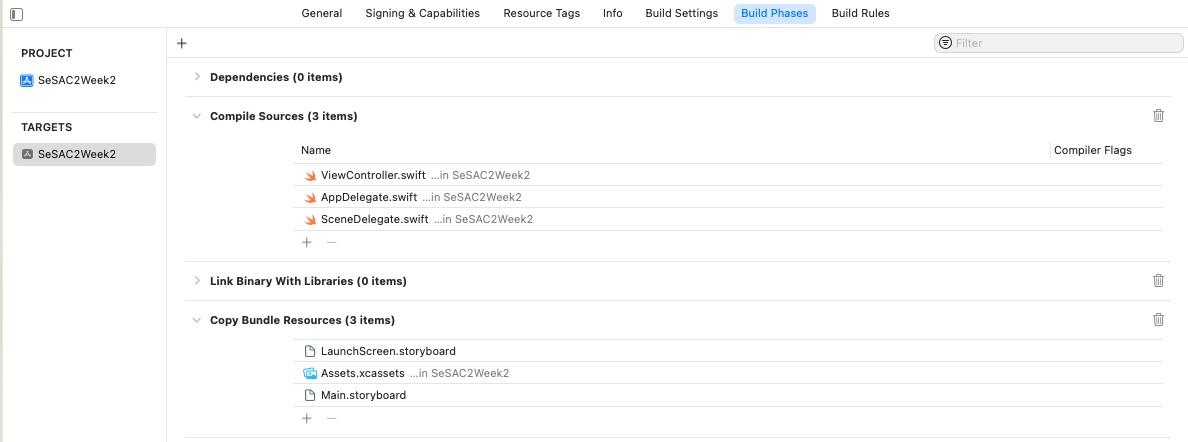Switch to Signing & Capabilities tab
The width and height of the screenshot is (1188, 442).
423,14
